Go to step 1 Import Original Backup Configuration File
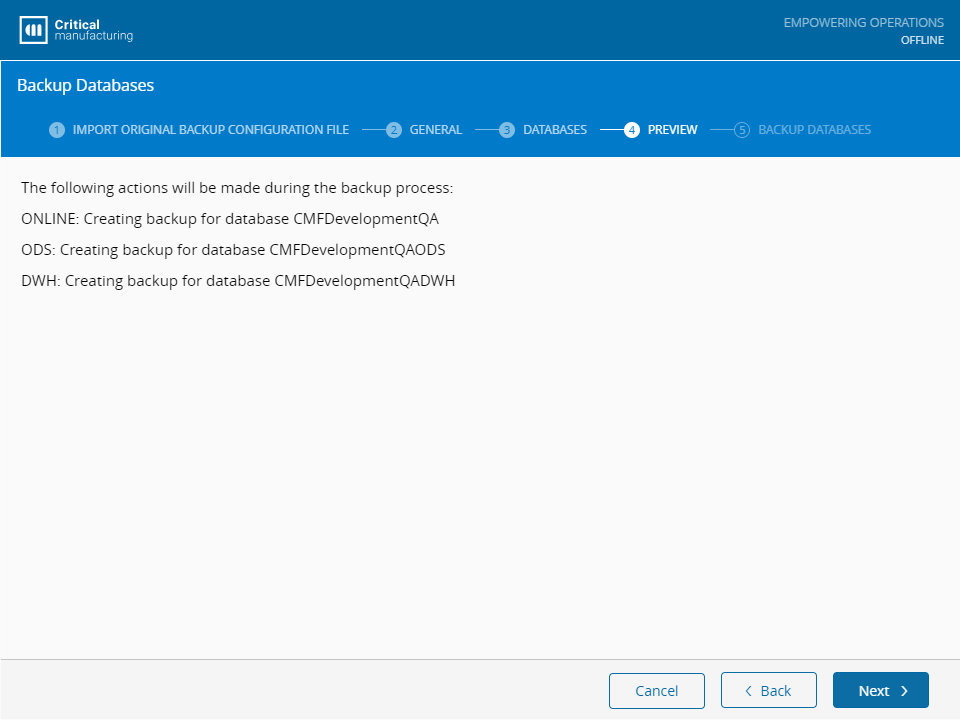 [x=199, y=130]
